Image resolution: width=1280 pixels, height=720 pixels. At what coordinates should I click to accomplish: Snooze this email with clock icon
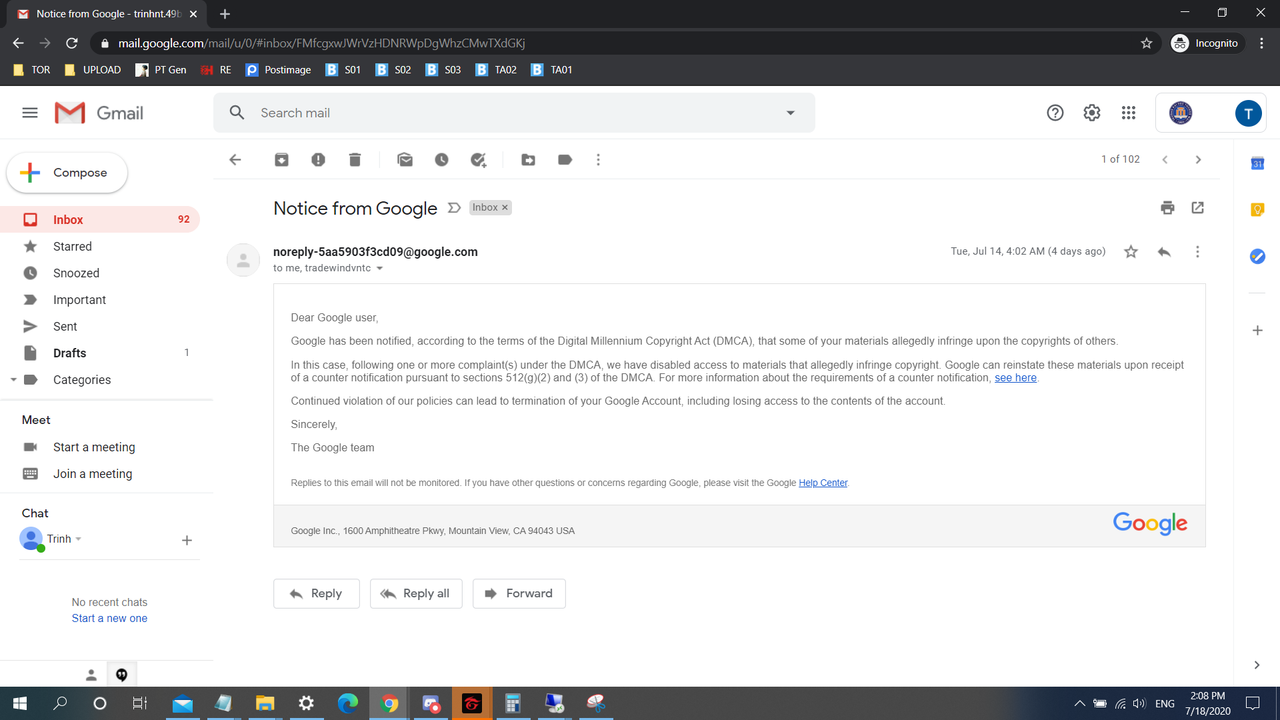point(441,160)
